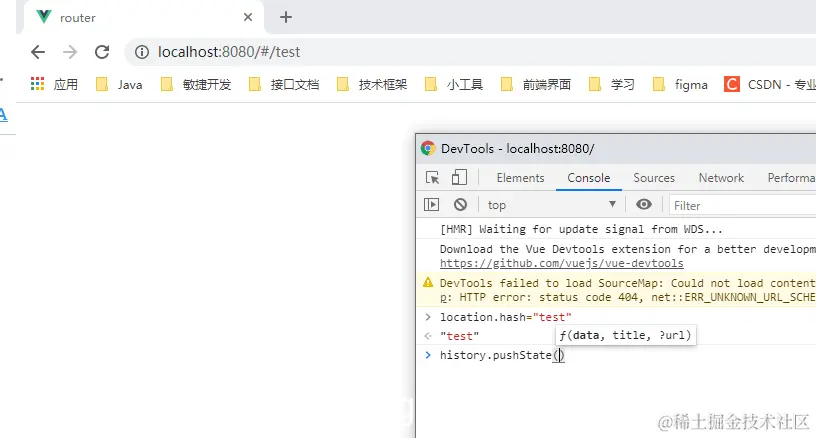
Task: Open the CSDN bookmark
Action: (x=770, y=84)
